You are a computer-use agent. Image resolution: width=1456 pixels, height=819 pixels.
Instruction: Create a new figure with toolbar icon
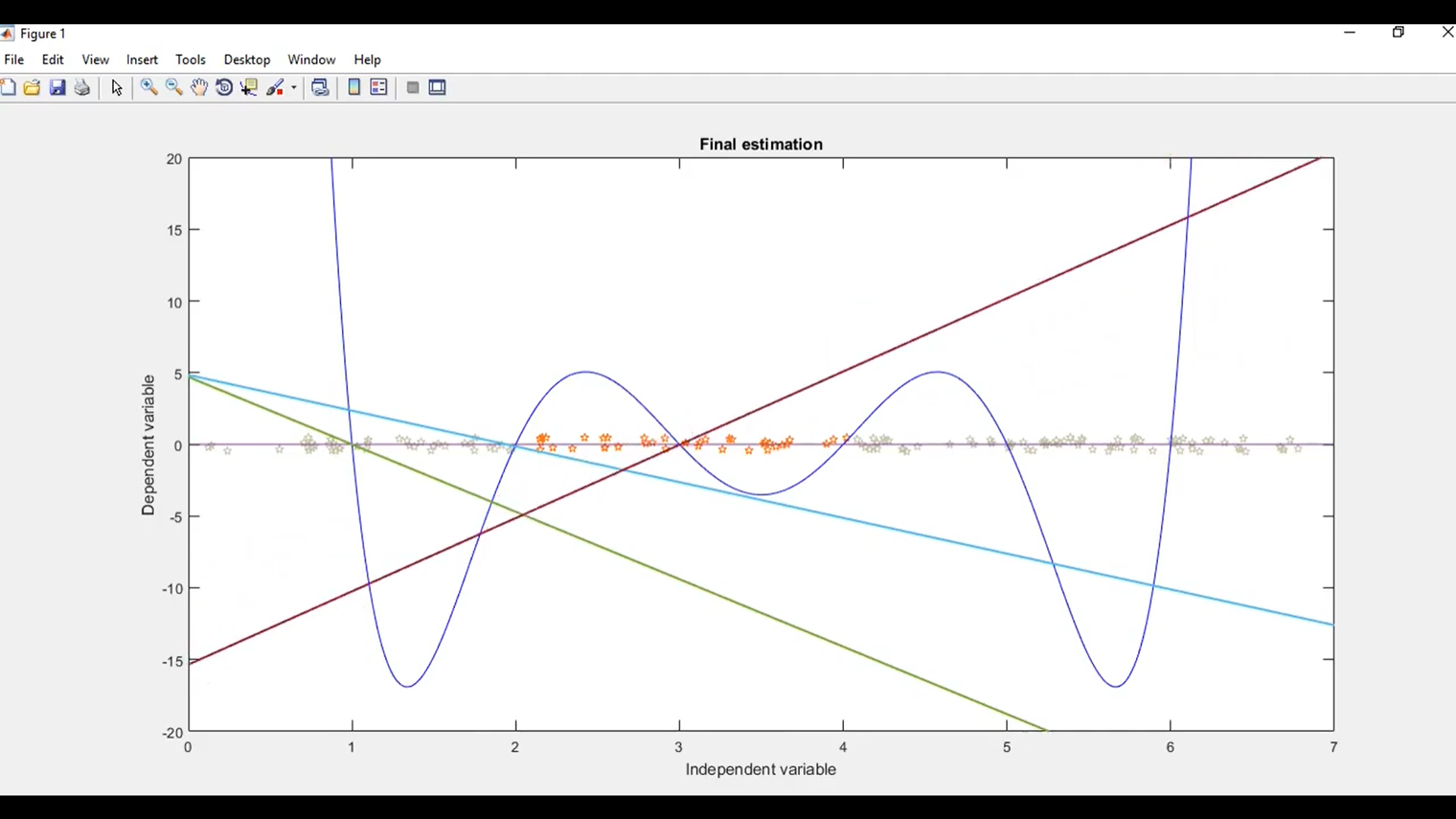pyautogui.click(x=8, y=88)
